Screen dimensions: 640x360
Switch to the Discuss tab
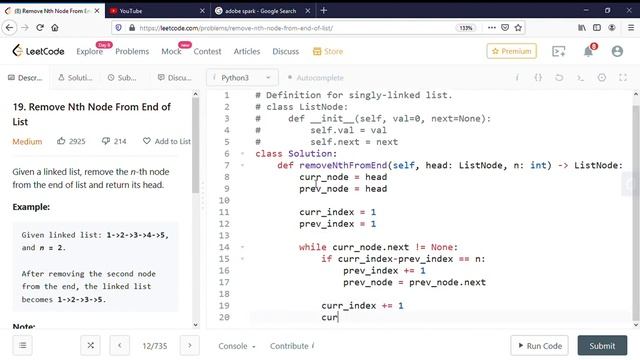click(x=175, y=77)
